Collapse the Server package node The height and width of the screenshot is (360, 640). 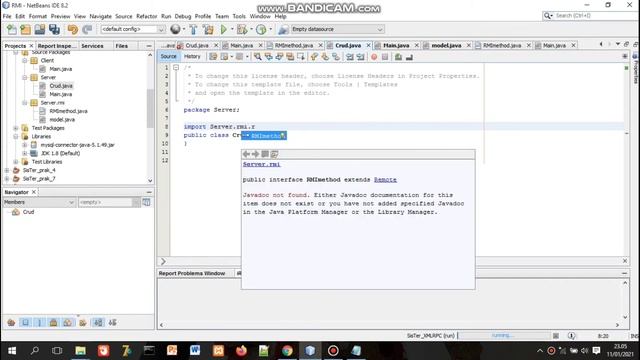coord(25,77)
